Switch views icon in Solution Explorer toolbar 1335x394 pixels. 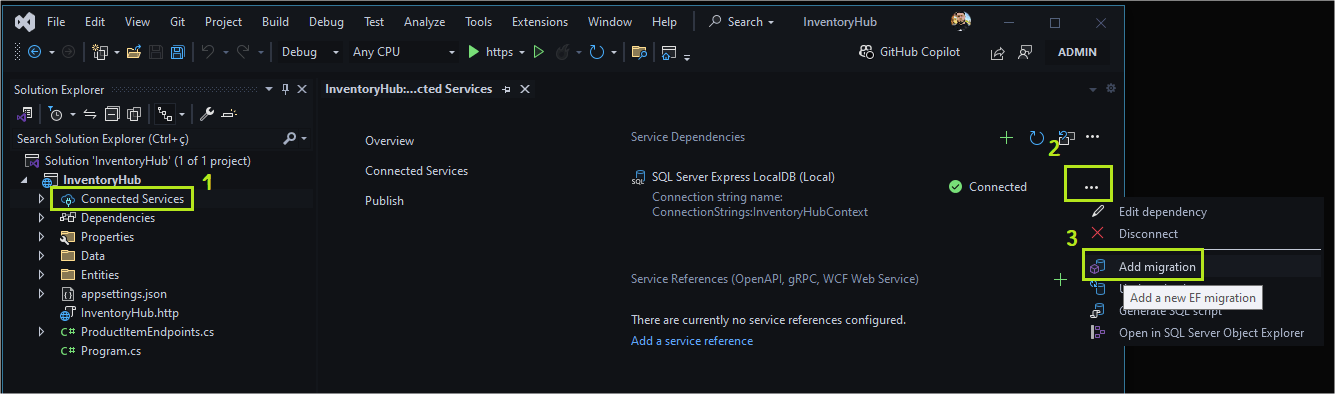(26, 114)
